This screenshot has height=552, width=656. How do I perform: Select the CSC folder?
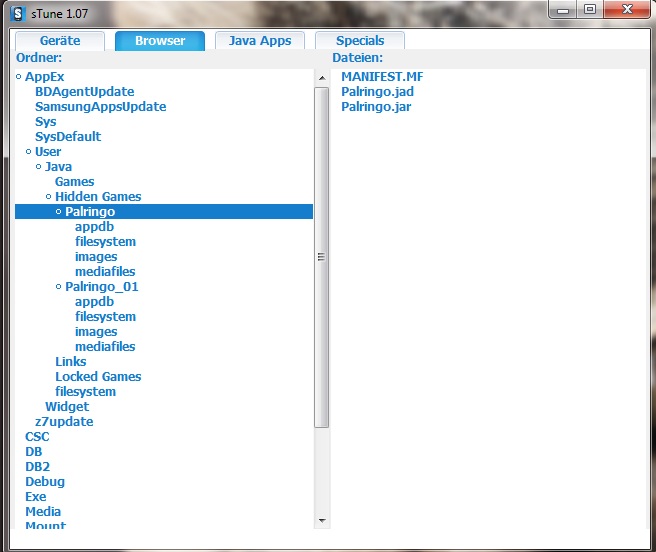click(x=37, y=437)
